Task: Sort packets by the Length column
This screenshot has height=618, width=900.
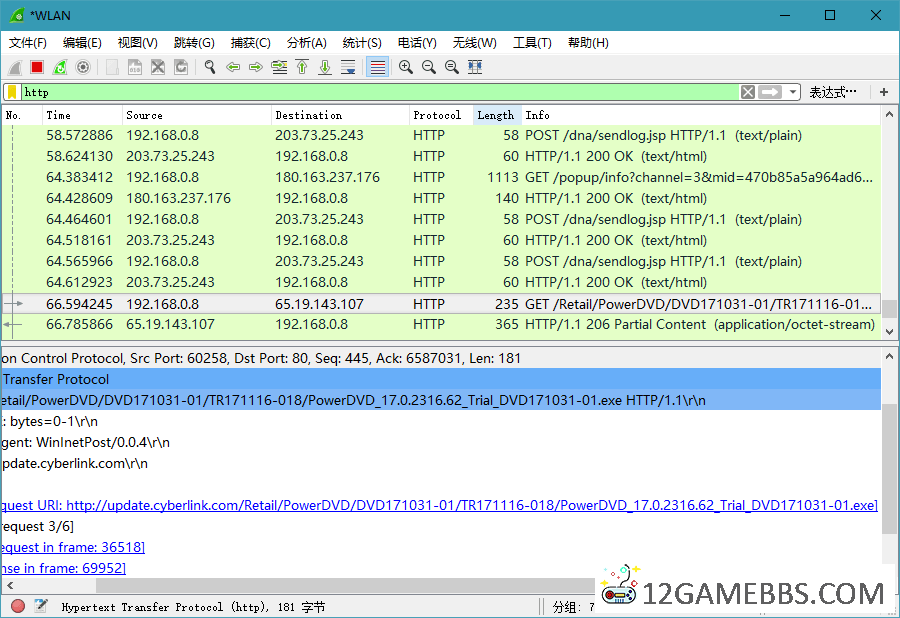Action: [x=497, y=115]
